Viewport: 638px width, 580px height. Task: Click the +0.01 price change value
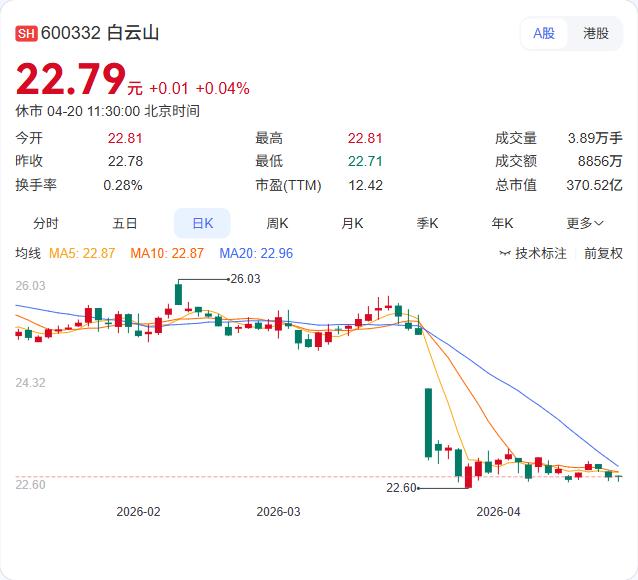[x=169, y=88]
